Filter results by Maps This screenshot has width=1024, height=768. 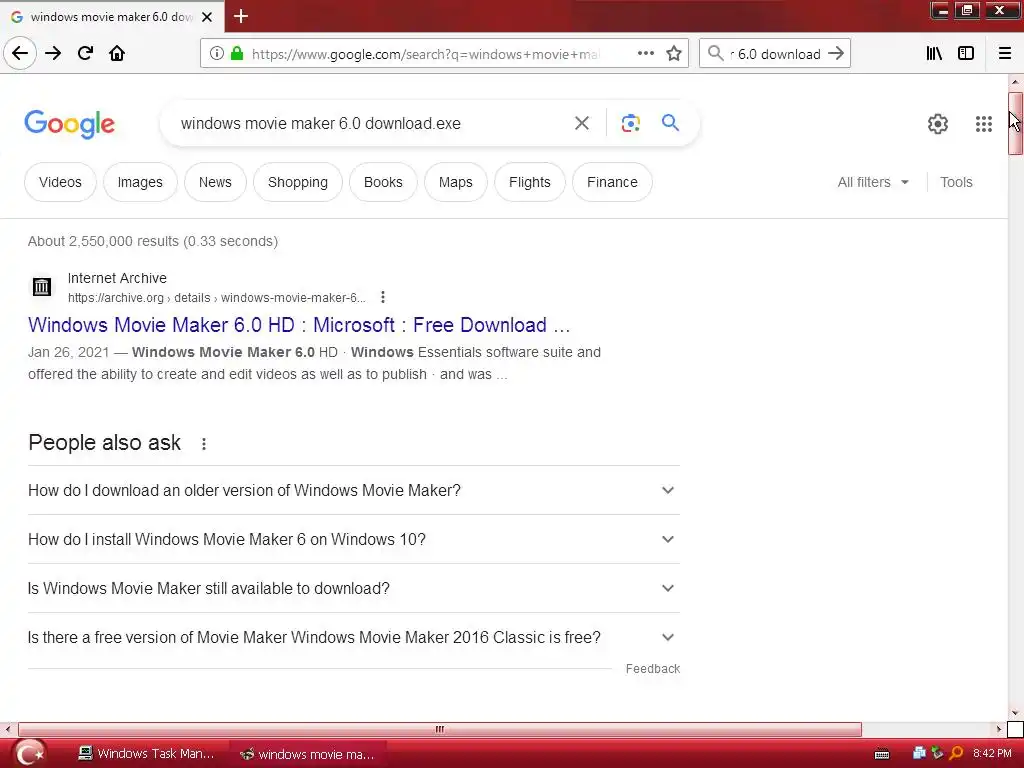(x=455, y=182)
